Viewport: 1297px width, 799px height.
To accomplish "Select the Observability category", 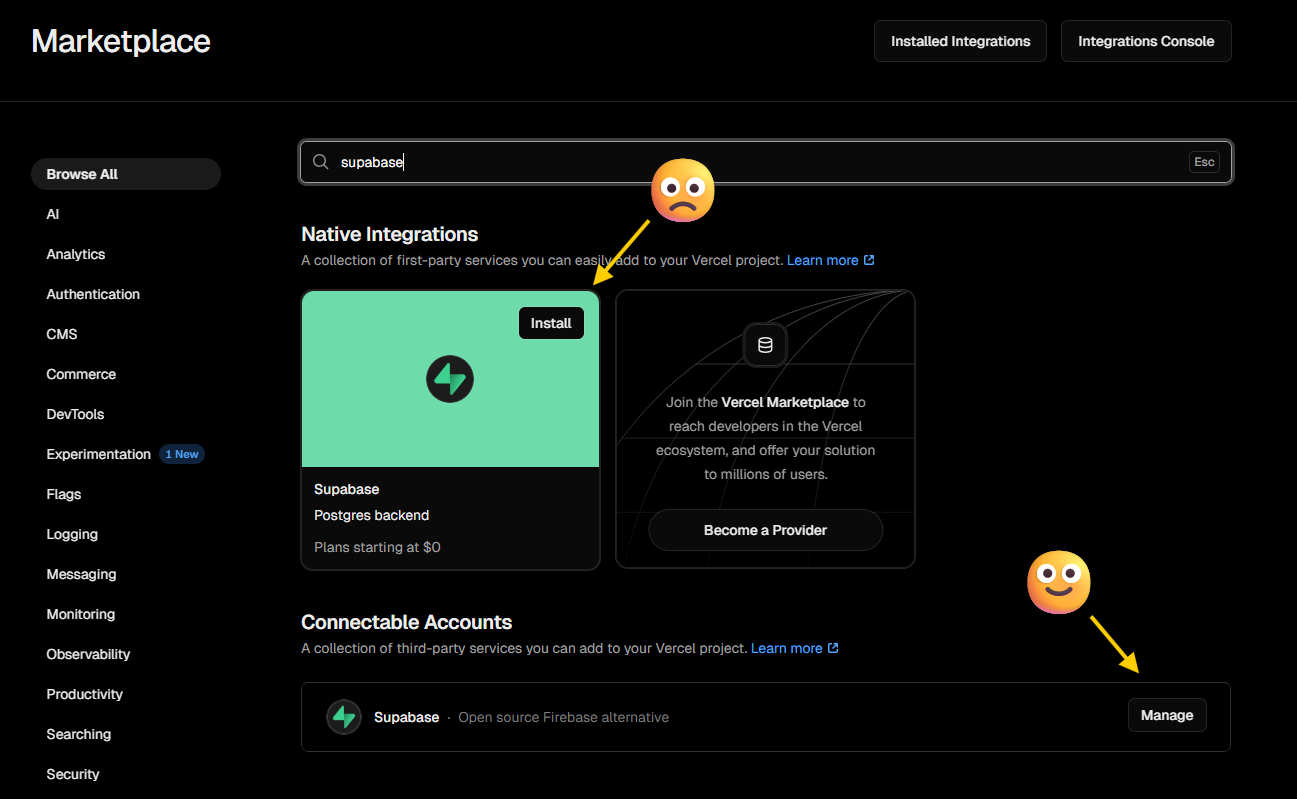I will click(x=88, y=654).
